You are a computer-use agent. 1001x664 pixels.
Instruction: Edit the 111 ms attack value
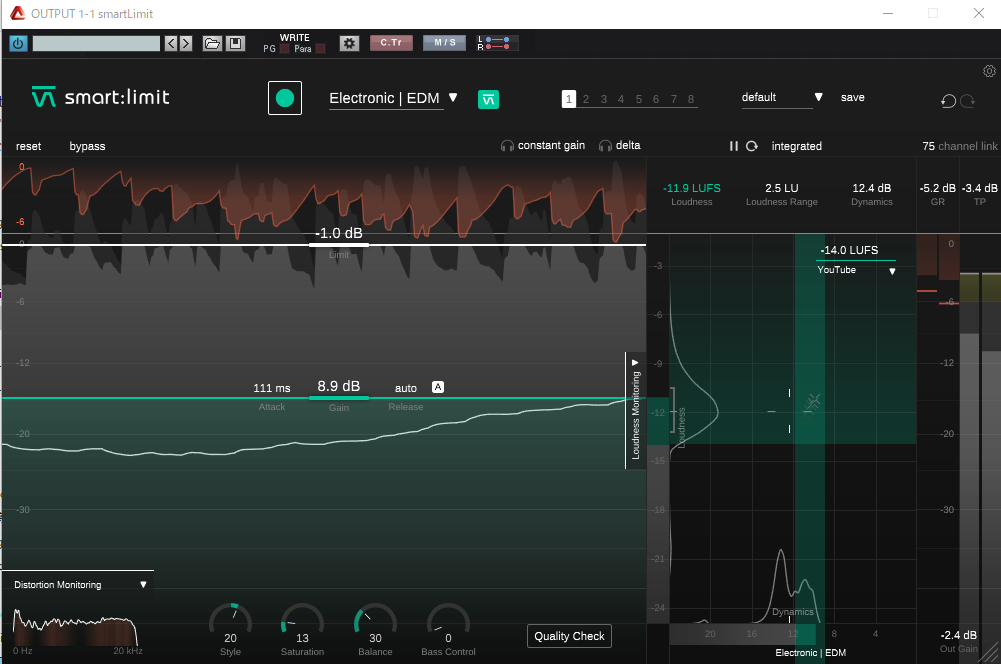coord(271,388)
